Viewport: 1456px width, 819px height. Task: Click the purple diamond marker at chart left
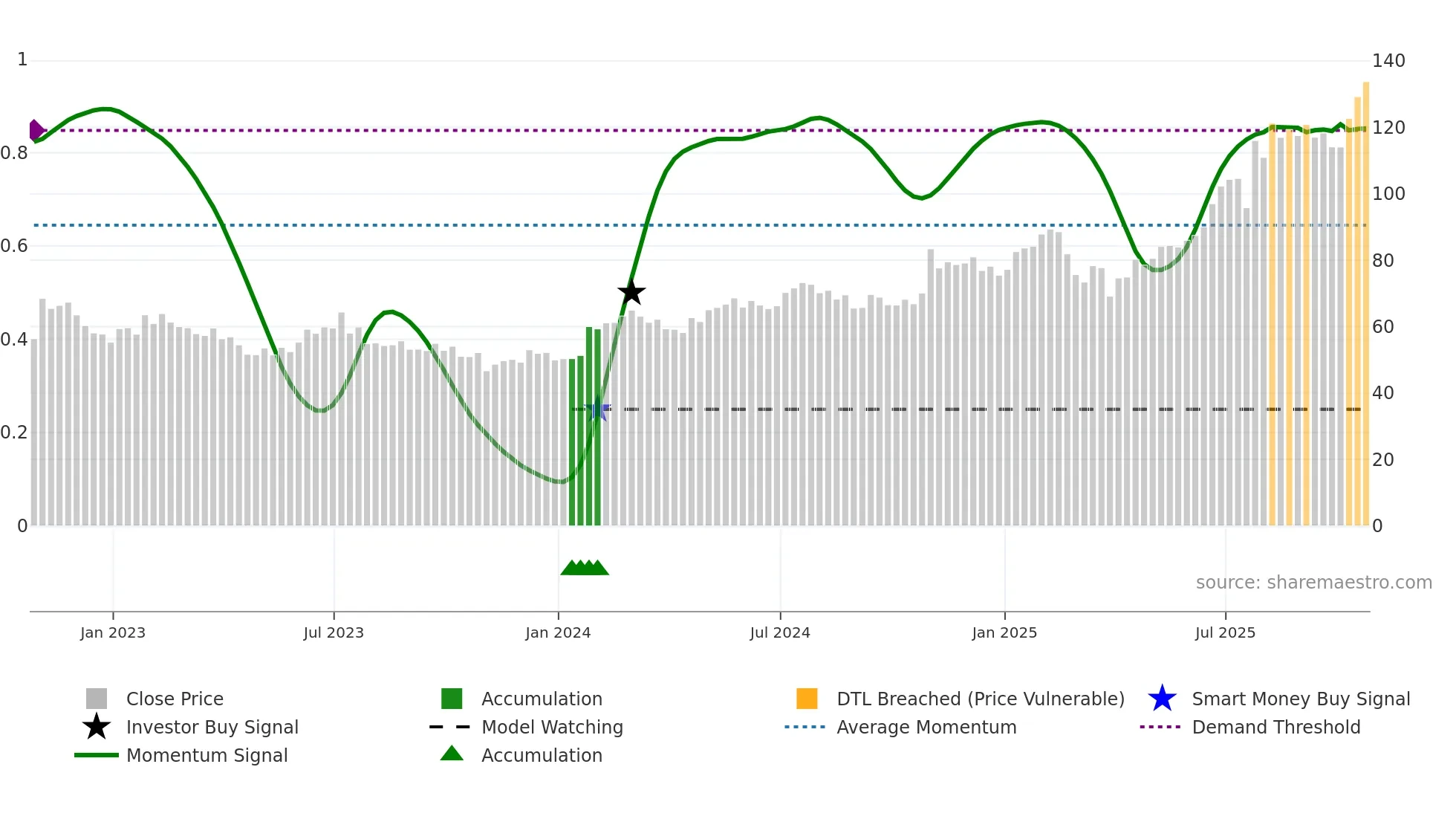click(36, 130)
